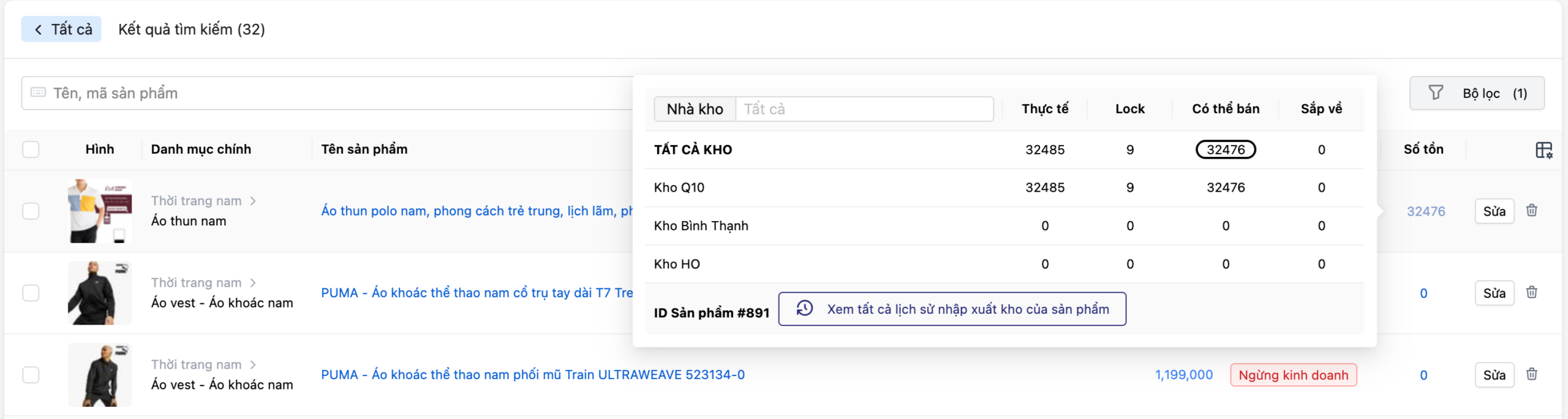This screenshot has height=419, width=1568.
Task: Select checkbox for PUMA T7 jacket row
Action: point(31,293)
